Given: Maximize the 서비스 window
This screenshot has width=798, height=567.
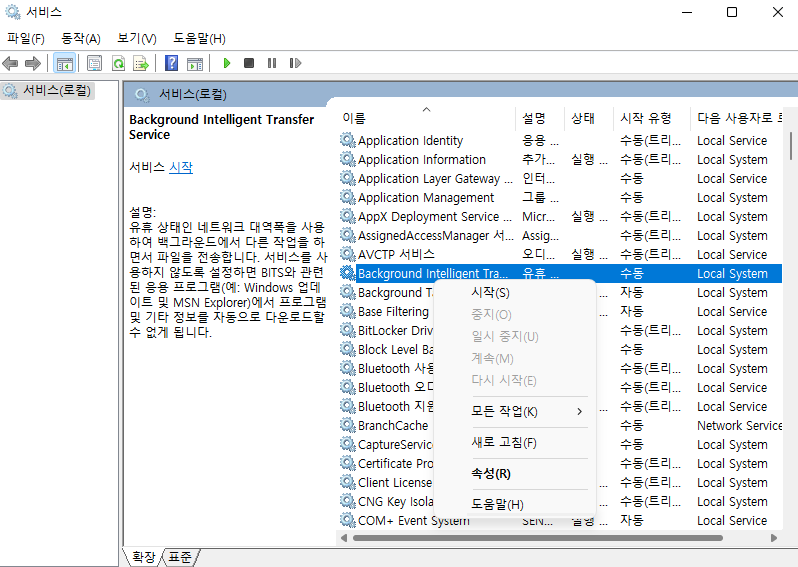Looking at the screenshot, I should [x=732, y=12].
